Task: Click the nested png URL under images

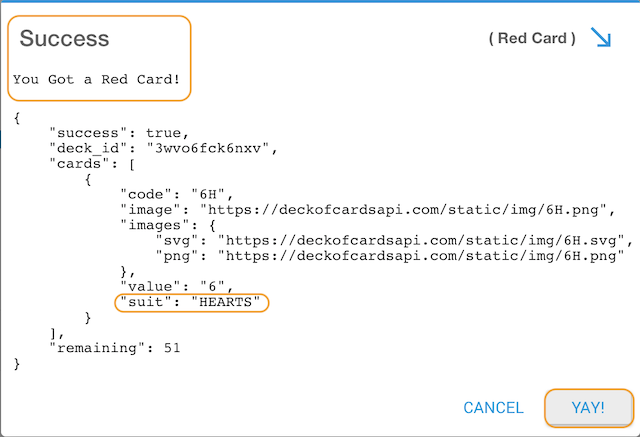Action: (390, 256)
